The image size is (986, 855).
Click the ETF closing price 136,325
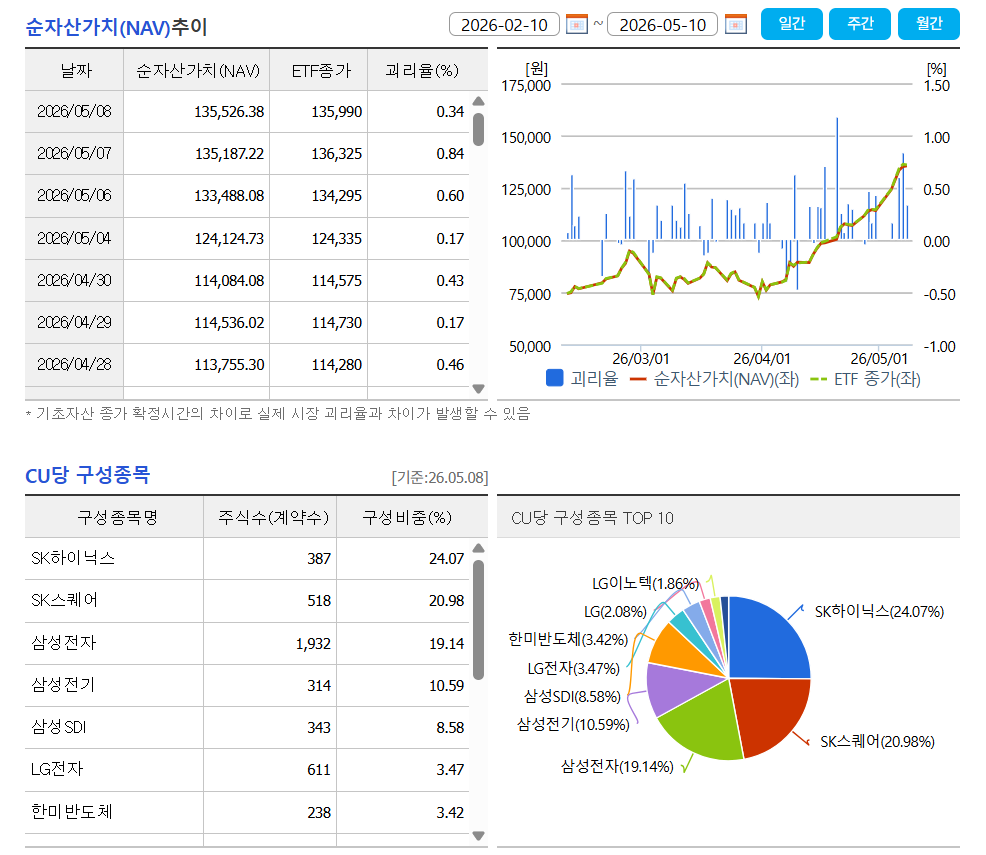[336, 154]
